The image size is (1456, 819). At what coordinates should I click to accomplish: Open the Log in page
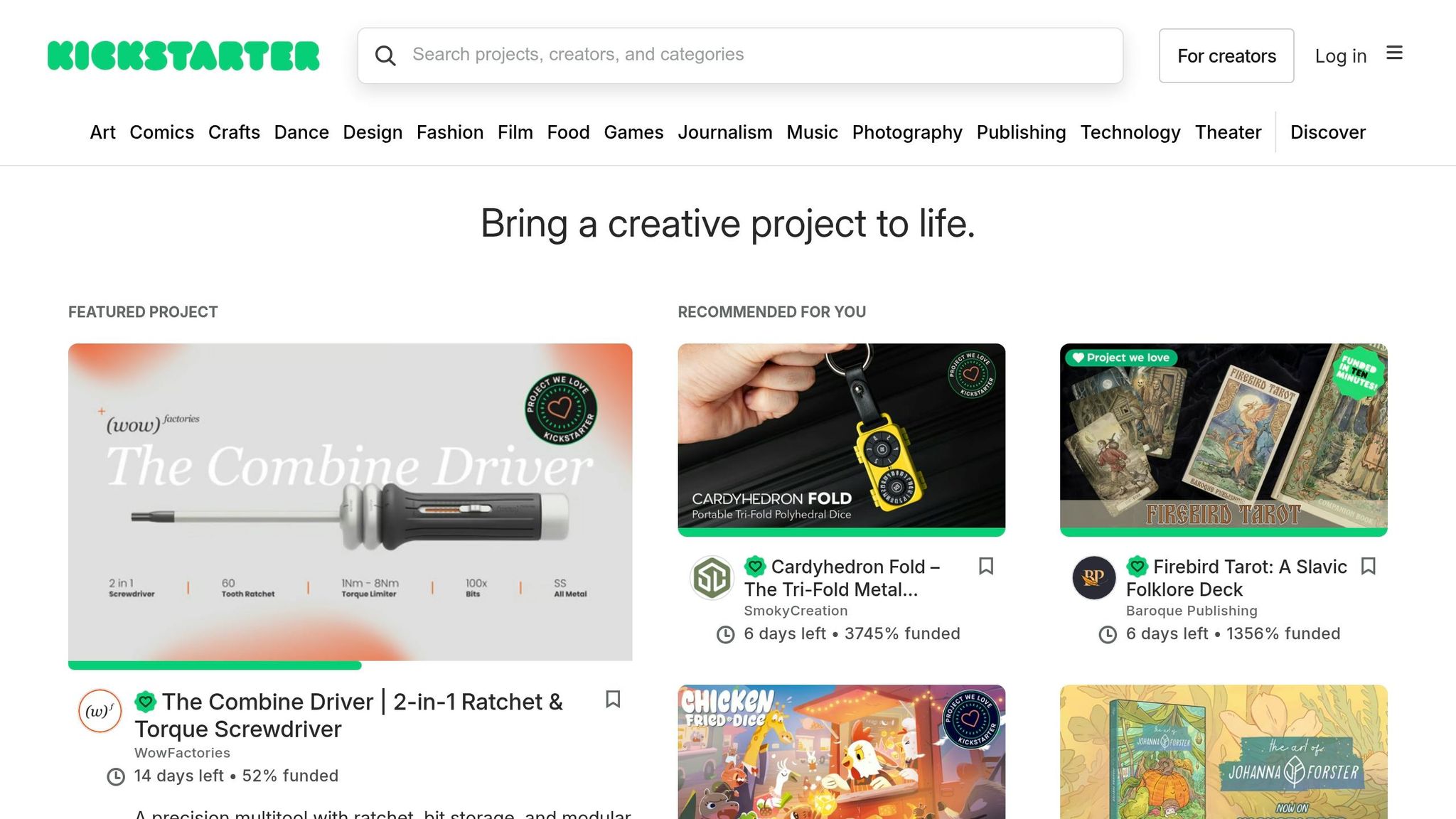1340,55
